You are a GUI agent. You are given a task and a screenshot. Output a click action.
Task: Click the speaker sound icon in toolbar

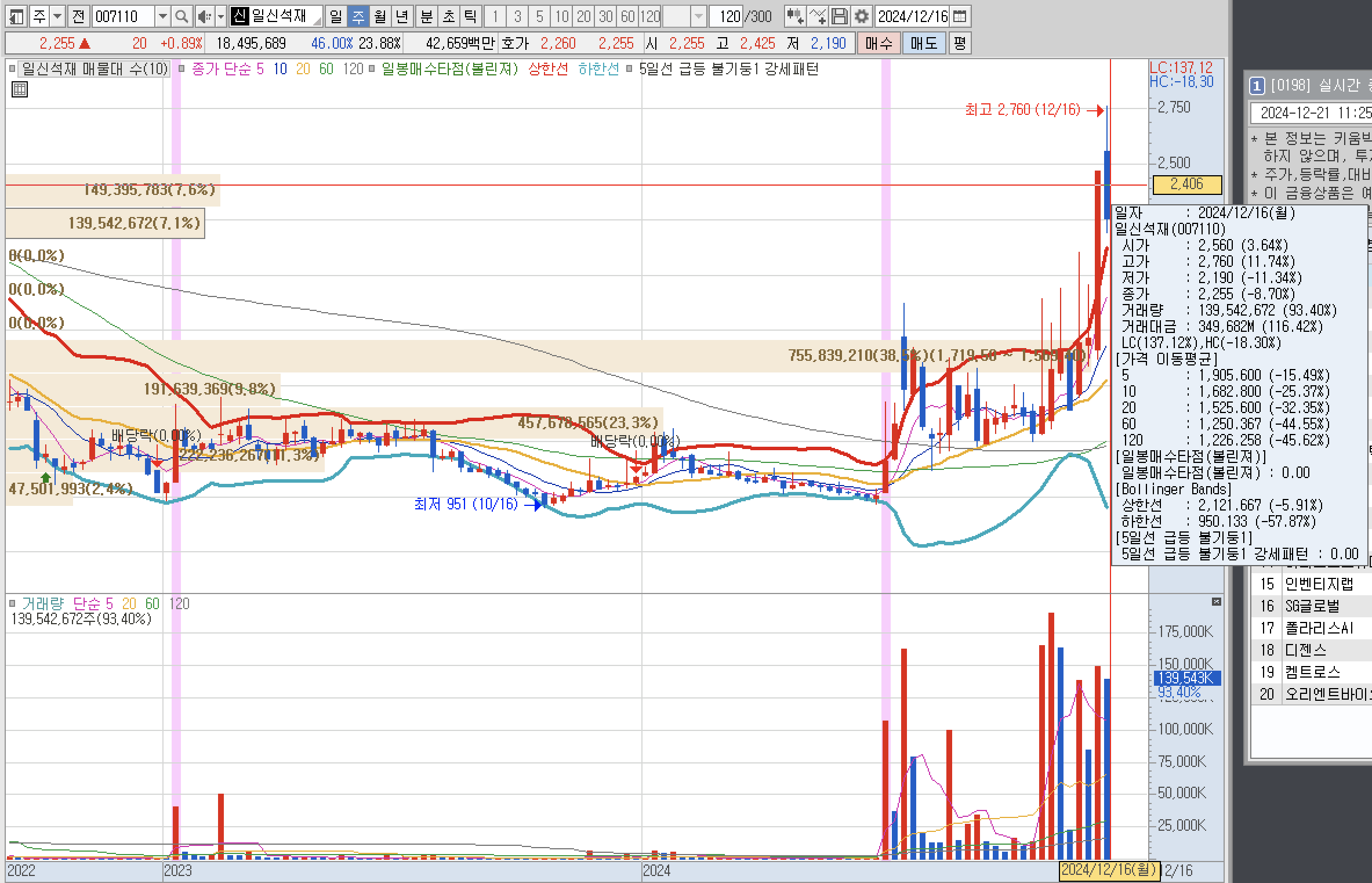(x=203, y=16)
